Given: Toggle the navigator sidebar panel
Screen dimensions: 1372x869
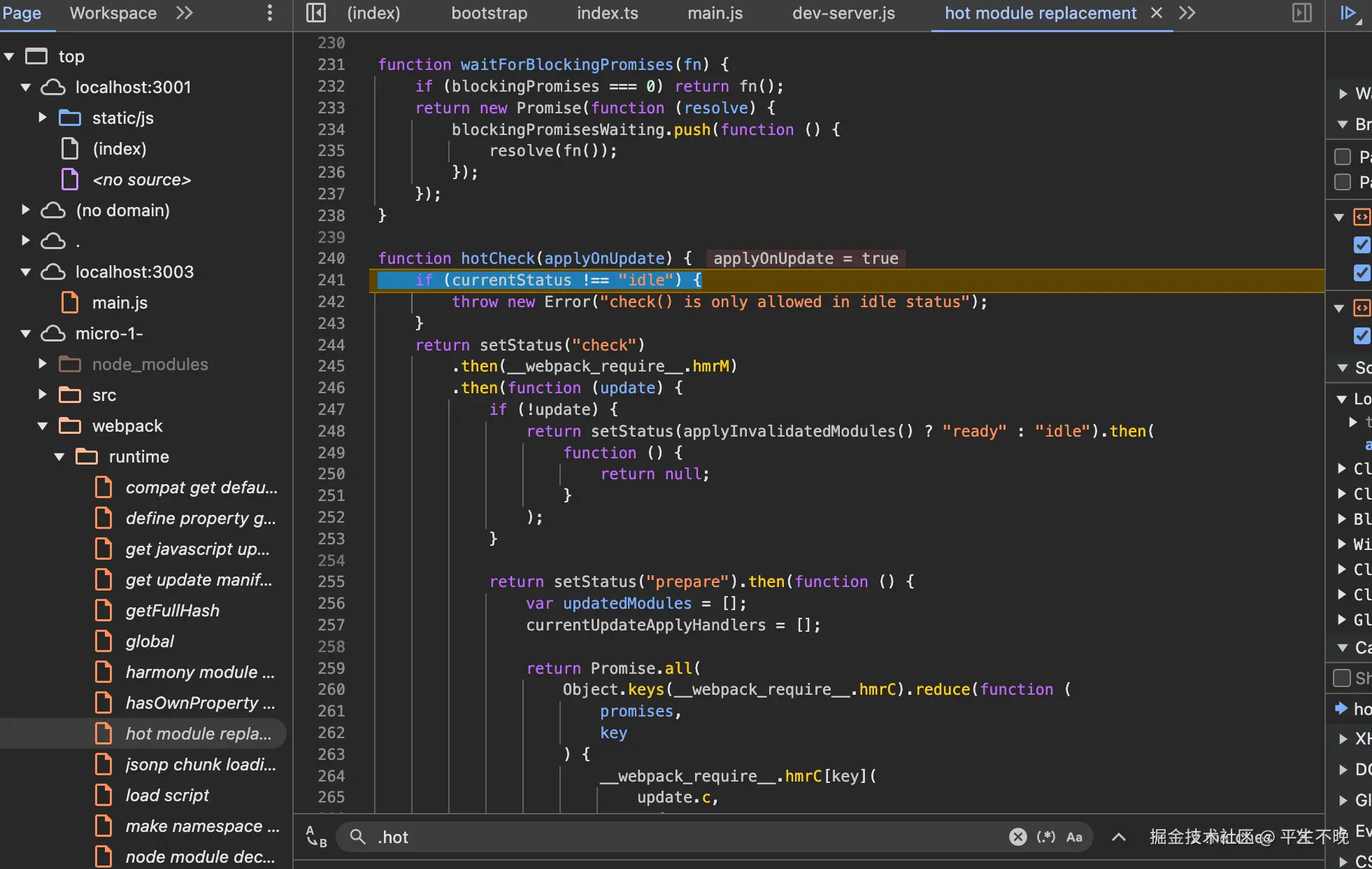Looking at the screenshot, I should pyautogui.click(x=316, y=13).
